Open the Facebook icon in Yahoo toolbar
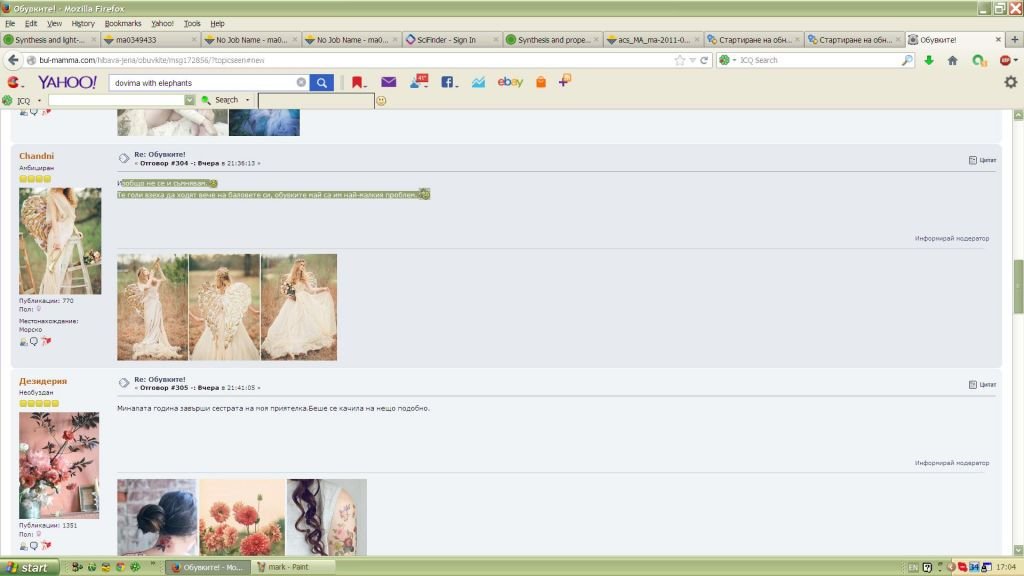Screen dimensions: 1024x576 (x=448, y=82)
